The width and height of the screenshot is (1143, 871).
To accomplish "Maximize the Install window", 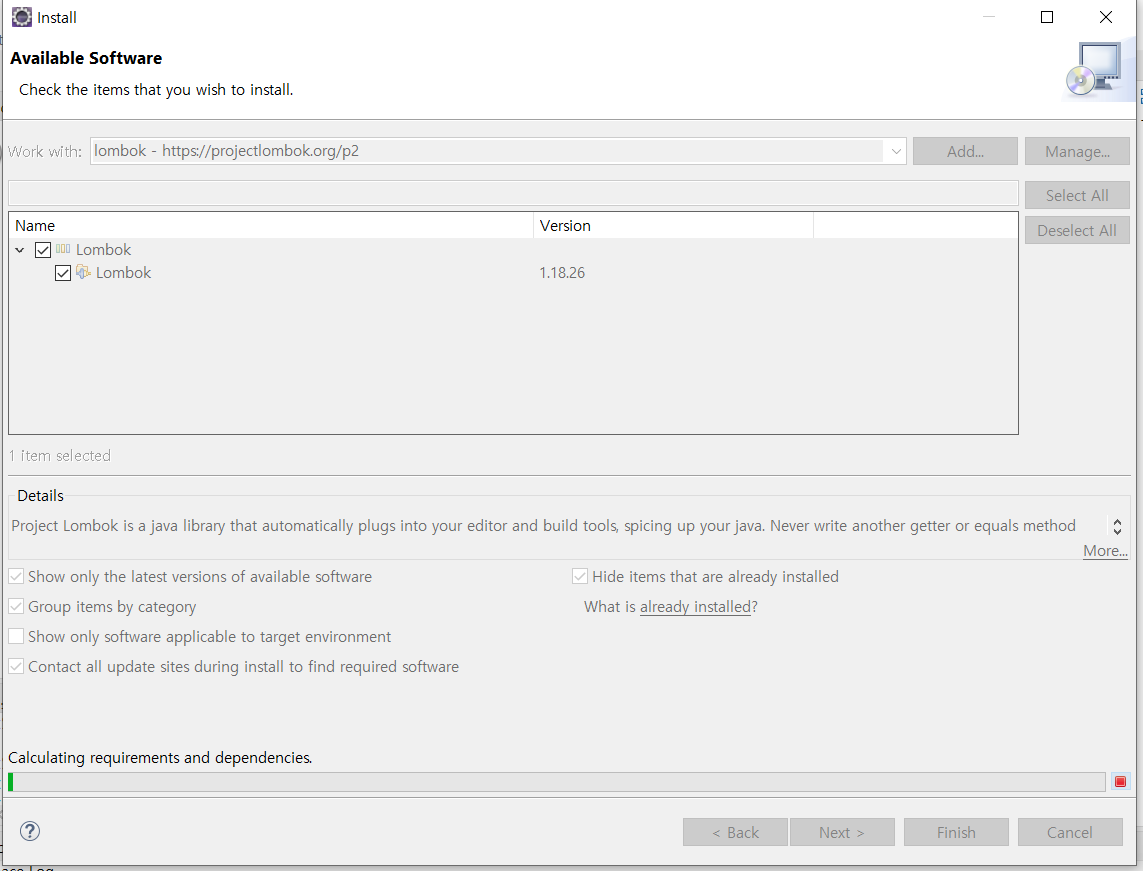I will pos(1047,17).
